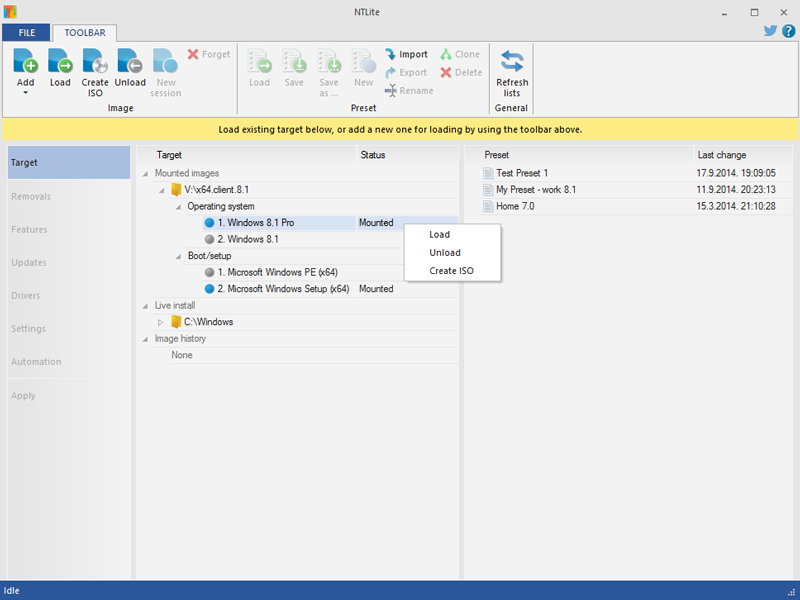Collapse the Operating system node
Screen dimensions: 800x600
click(178, 207)
